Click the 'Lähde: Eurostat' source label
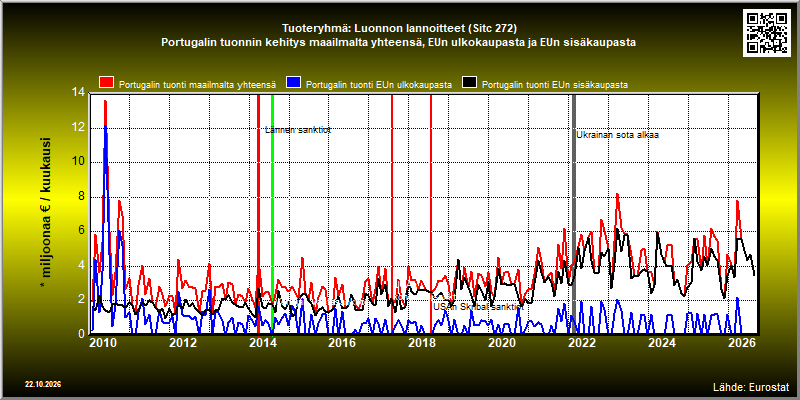The image size is (800, 400). 751,386
